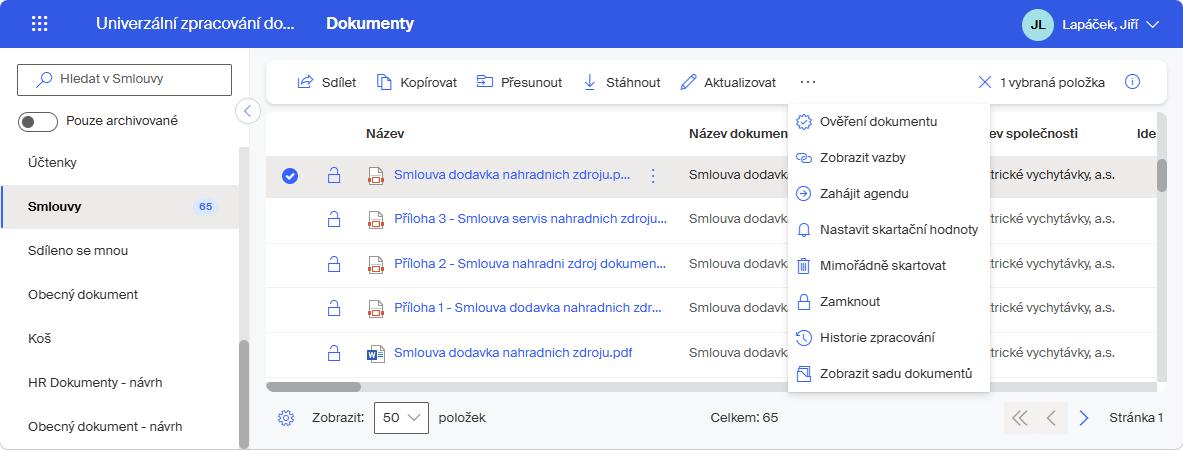Go to next page arrow
Screen dimensions: 1183x450
tap(1084, 418)
